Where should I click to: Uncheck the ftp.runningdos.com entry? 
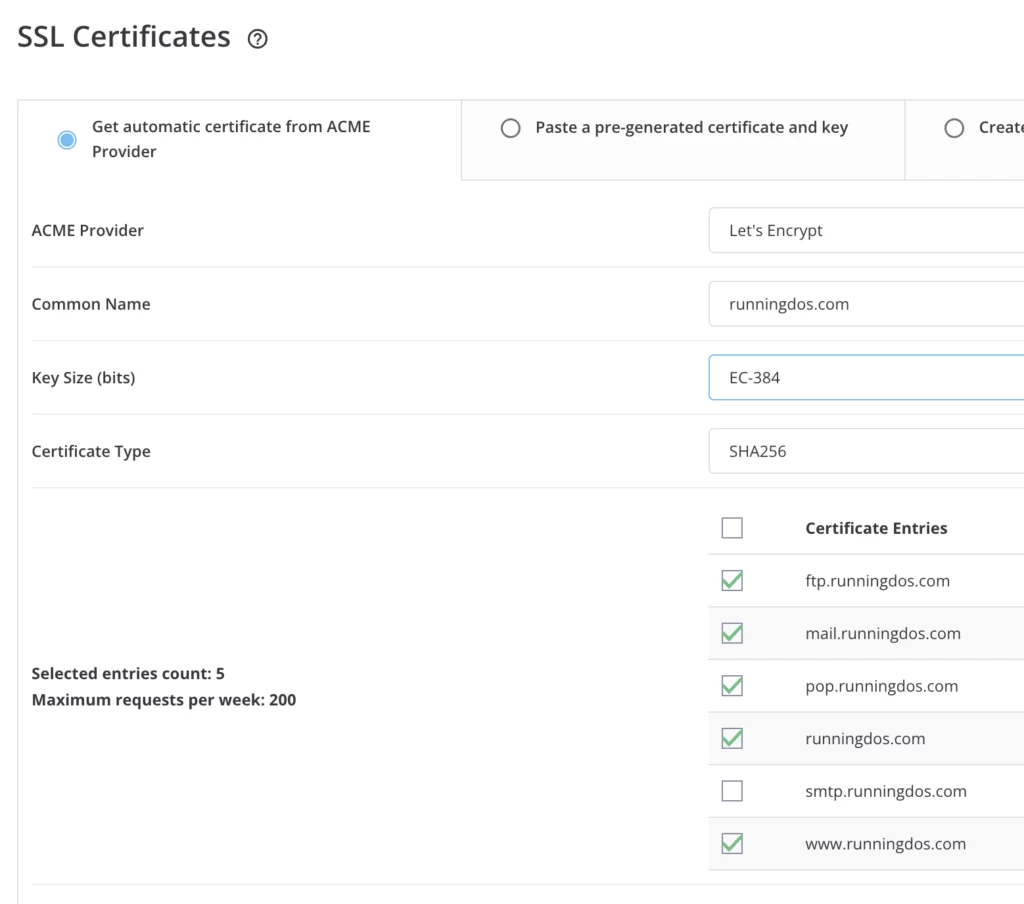tap(732, 581)
